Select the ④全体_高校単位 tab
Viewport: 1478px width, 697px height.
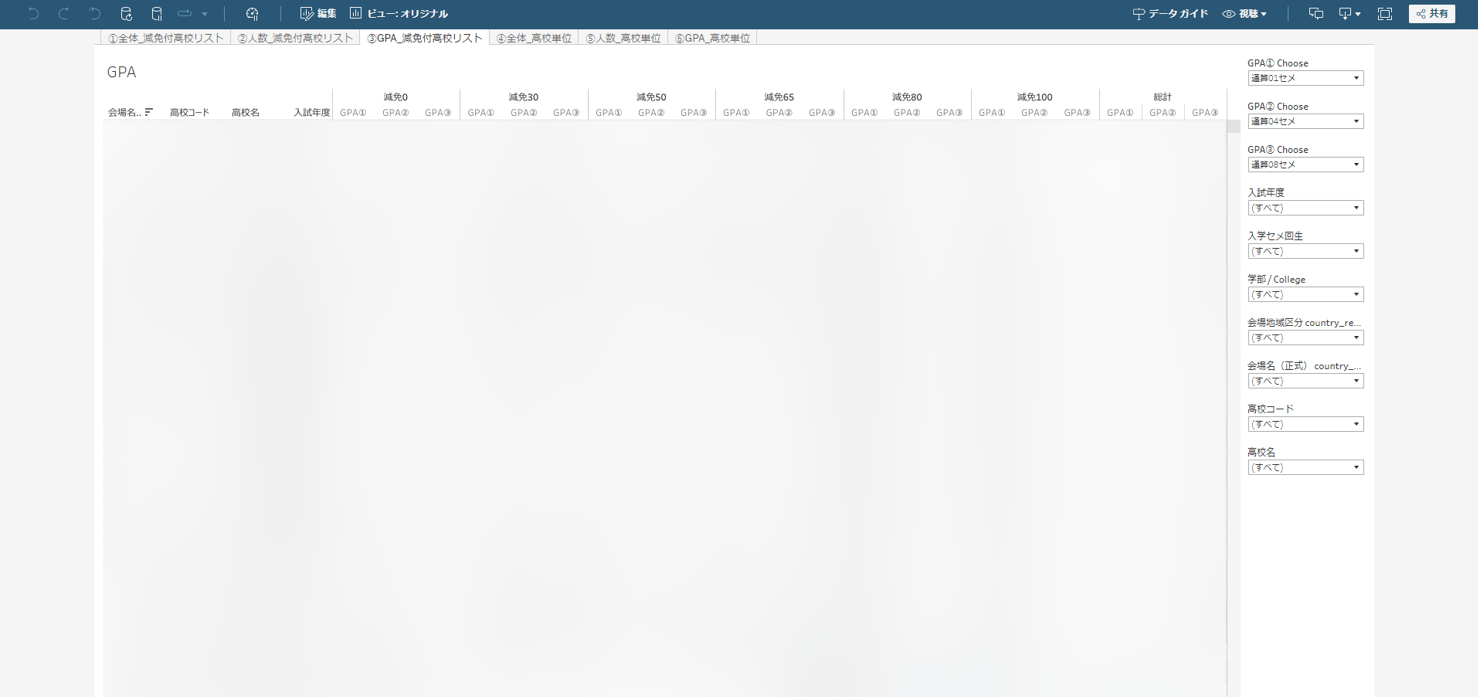pos(534,38)
